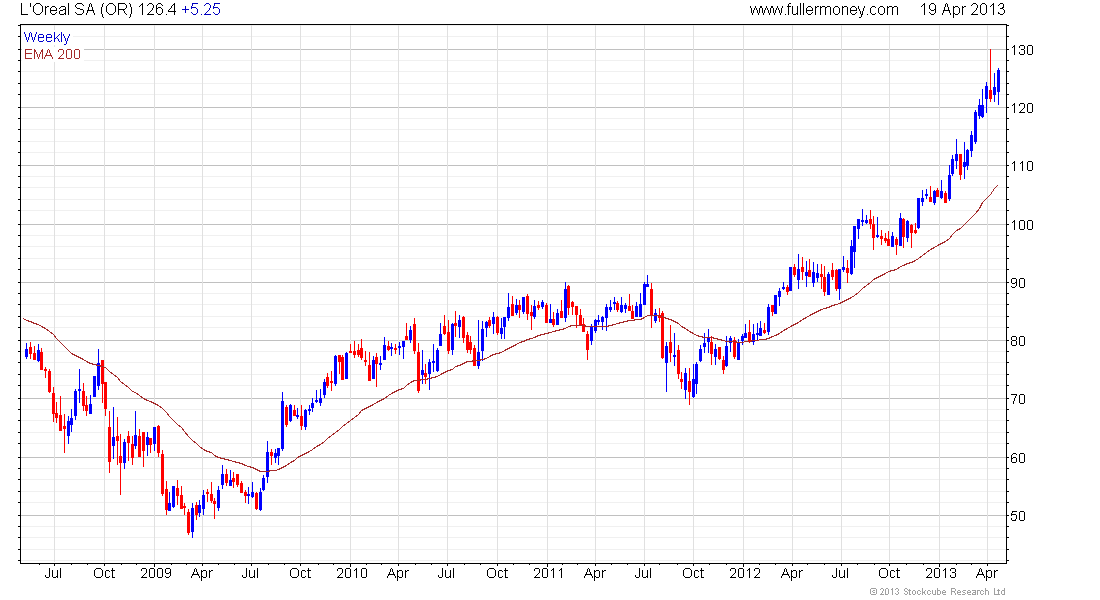1100x600 pixels.
Task: Click the Oct label just before 2010
Action: coord(300,573)
